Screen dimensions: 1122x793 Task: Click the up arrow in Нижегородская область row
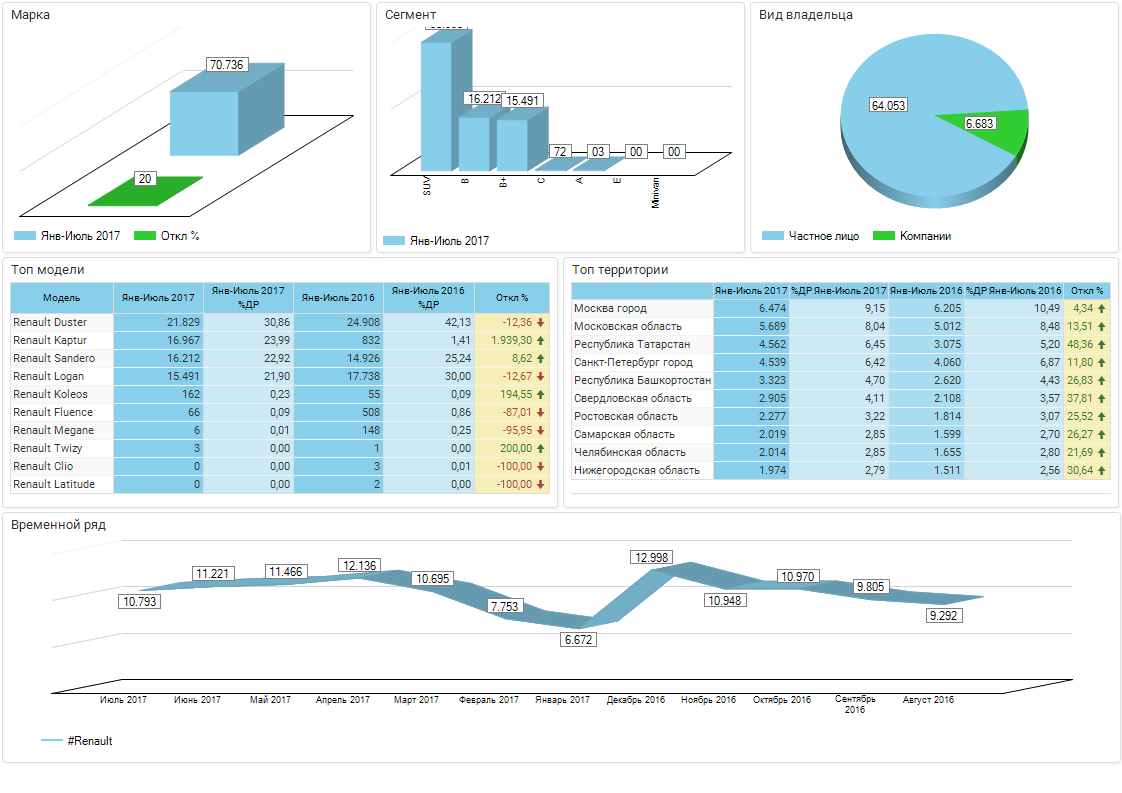(1101, 470)
